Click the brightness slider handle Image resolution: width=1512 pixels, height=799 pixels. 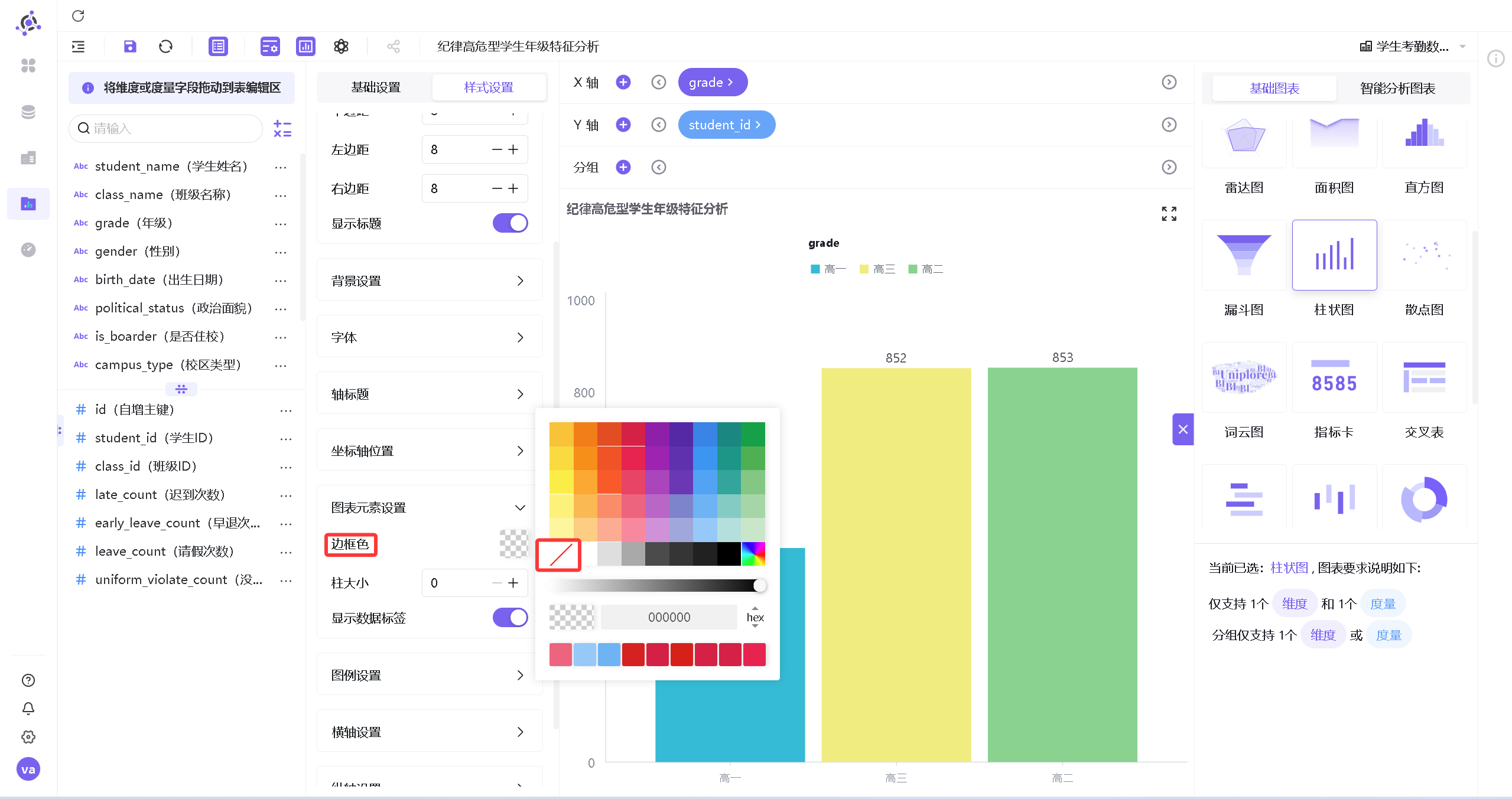[760, 585]
